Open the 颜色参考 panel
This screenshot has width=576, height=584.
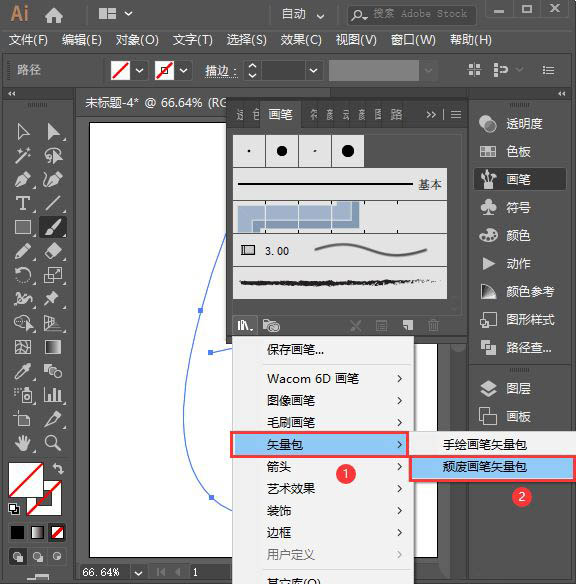(x=519, y=292)
